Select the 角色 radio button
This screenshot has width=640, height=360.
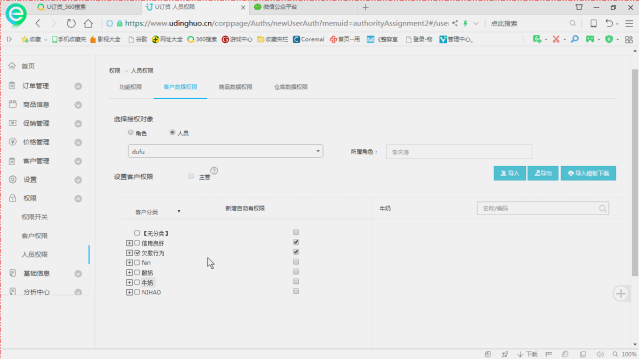click(131, 132)
